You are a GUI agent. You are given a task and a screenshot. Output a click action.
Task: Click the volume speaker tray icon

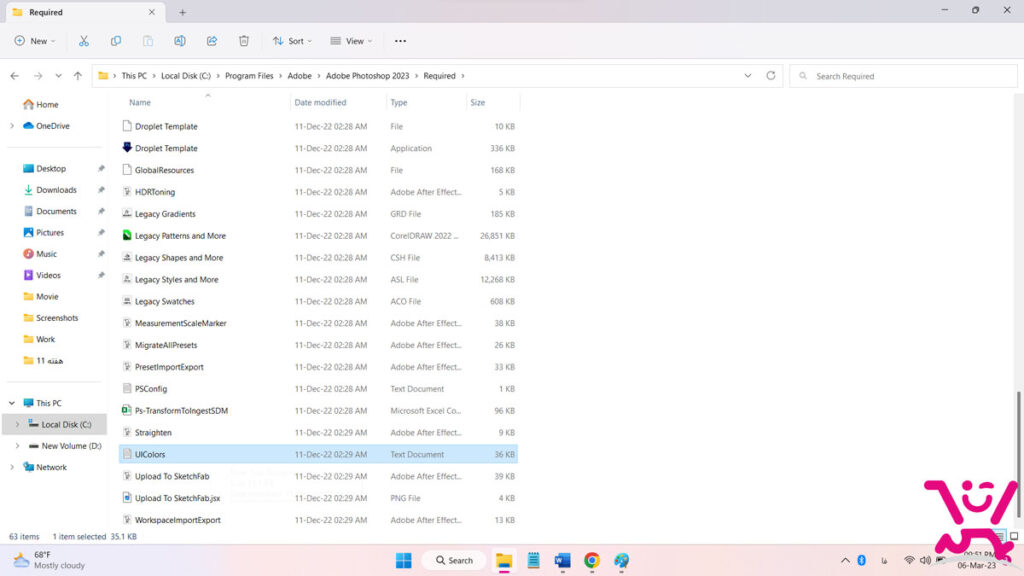click(925, 560)
